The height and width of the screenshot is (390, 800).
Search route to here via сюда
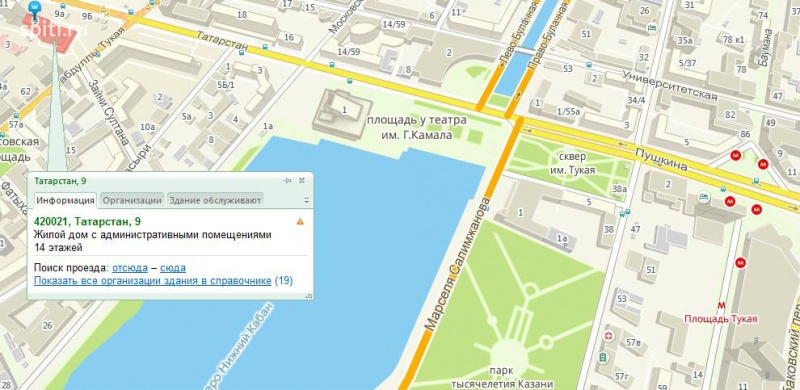point(173,268)
